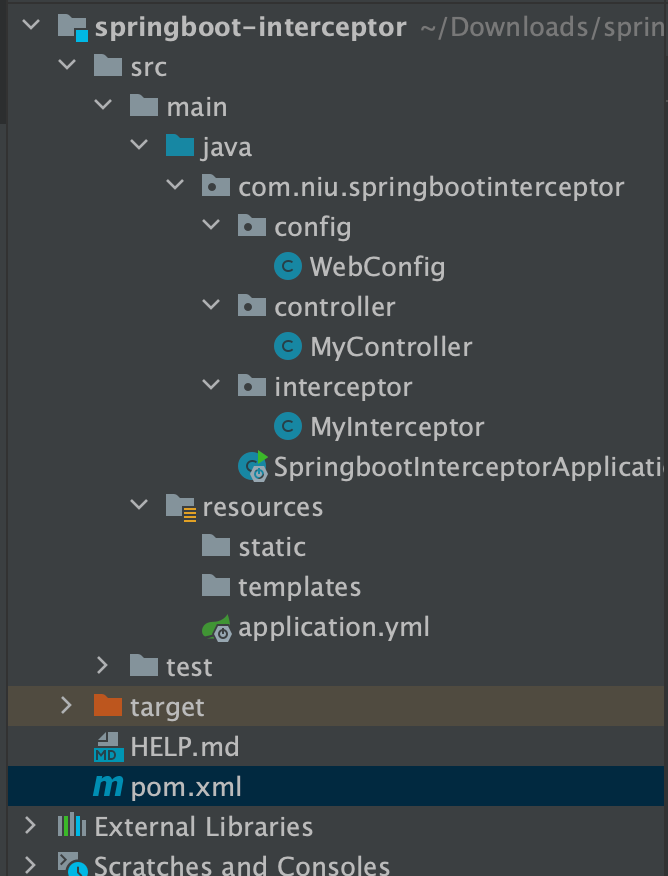Select the java source folder
This screenshot has width=668, height=876.
(226, 147)
